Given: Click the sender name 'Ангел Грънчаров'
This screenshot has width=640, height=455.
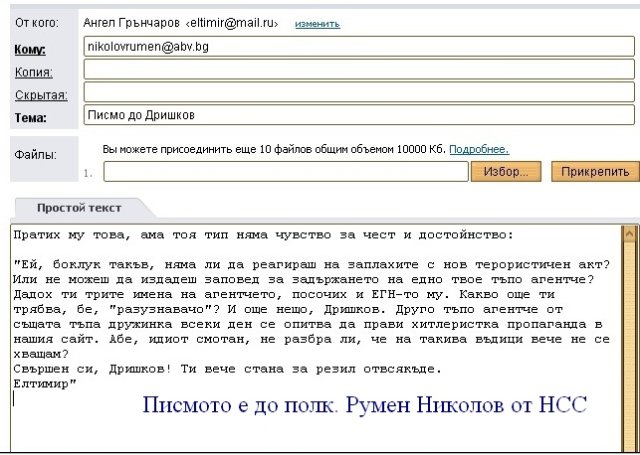Looking at the screenshot, I should (x=131, y=23).
